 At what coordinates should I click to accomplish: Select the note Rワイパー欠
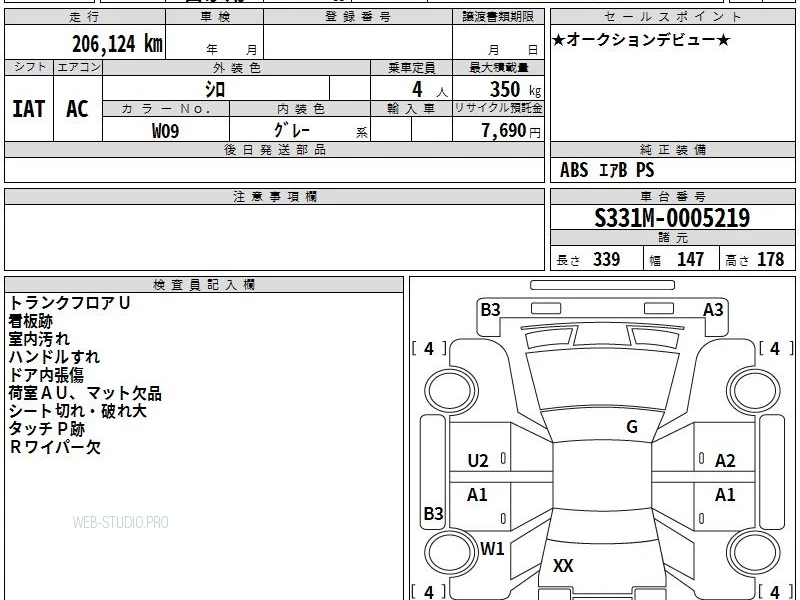click(55, 447)
